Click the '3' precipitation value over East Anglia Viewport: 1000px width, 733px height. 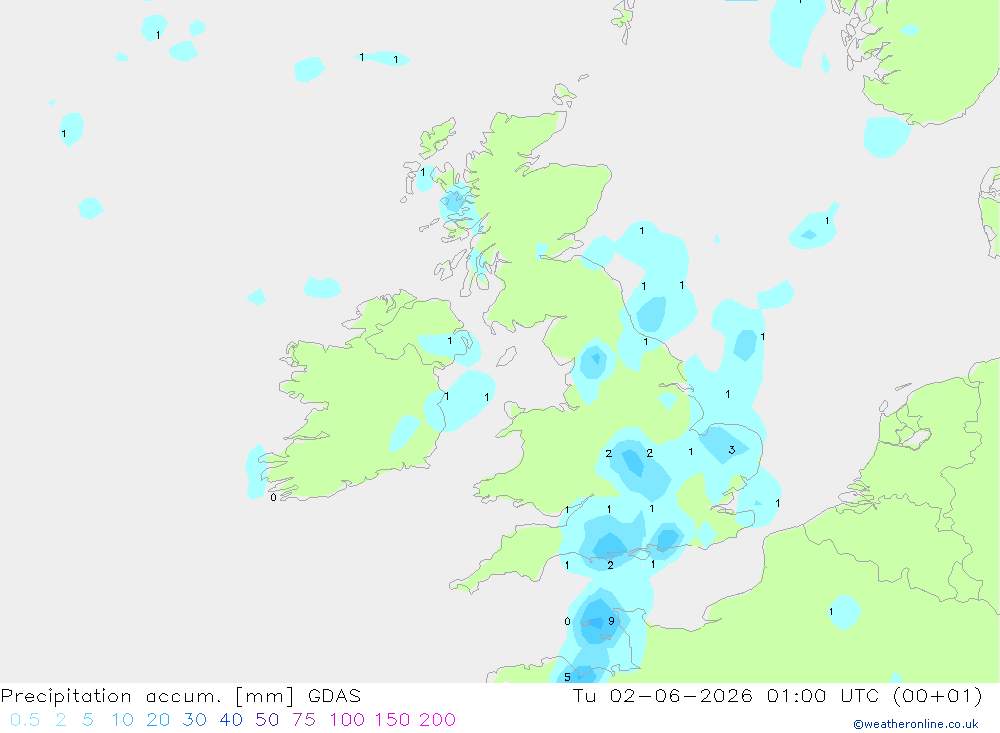coord(732,450)
